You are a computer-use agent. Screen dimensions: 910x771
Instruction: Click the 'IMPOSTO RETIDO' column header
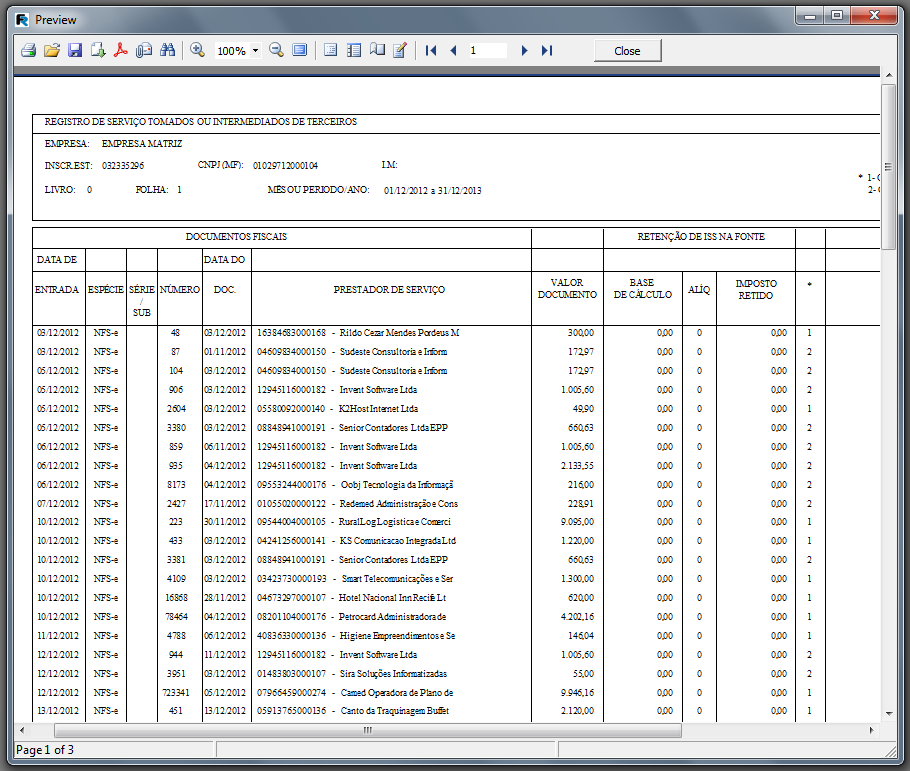coord(756,289)
